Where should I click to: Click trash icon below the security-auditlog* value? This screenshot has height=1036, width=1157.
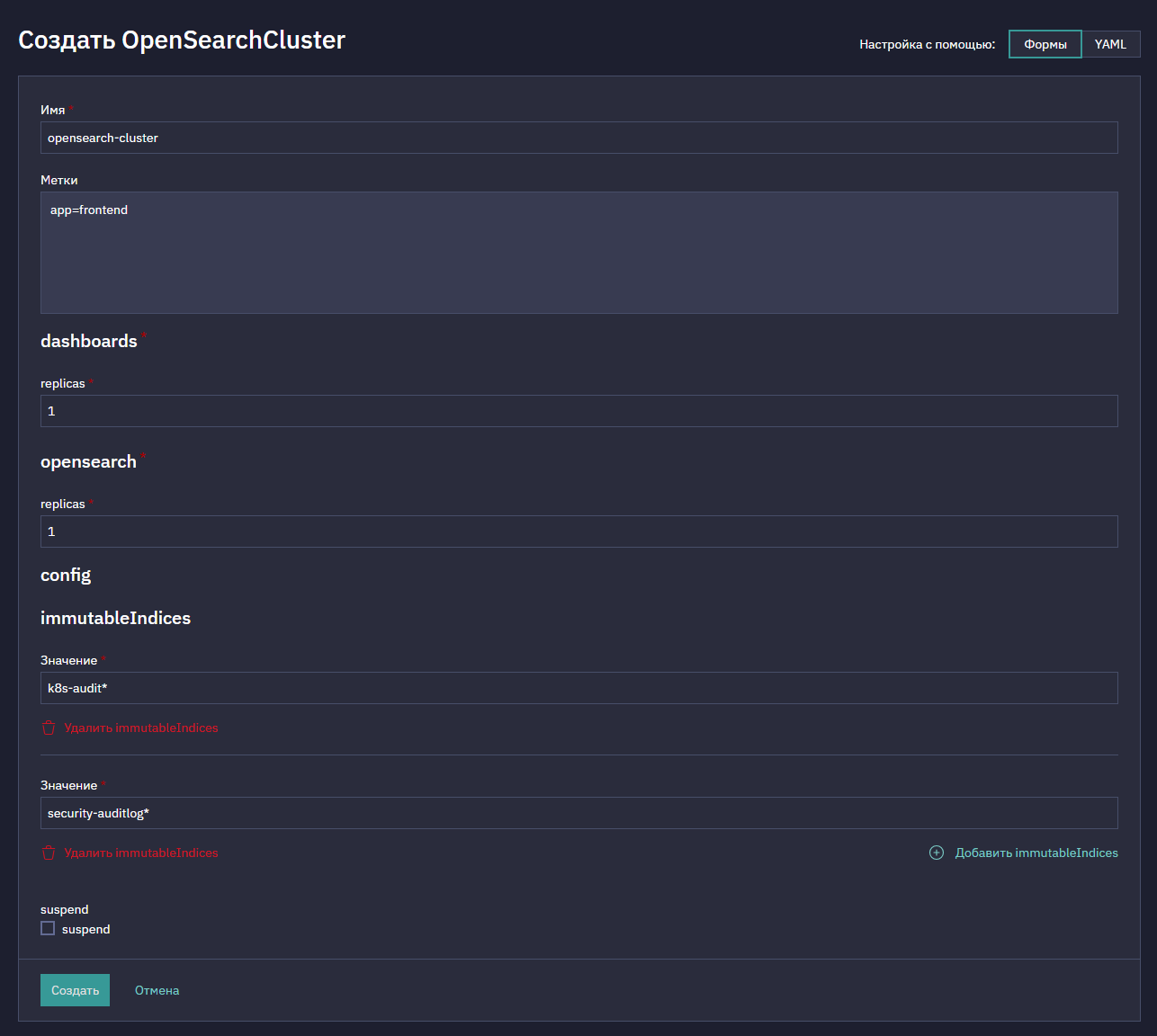click(x=49, y=853)
